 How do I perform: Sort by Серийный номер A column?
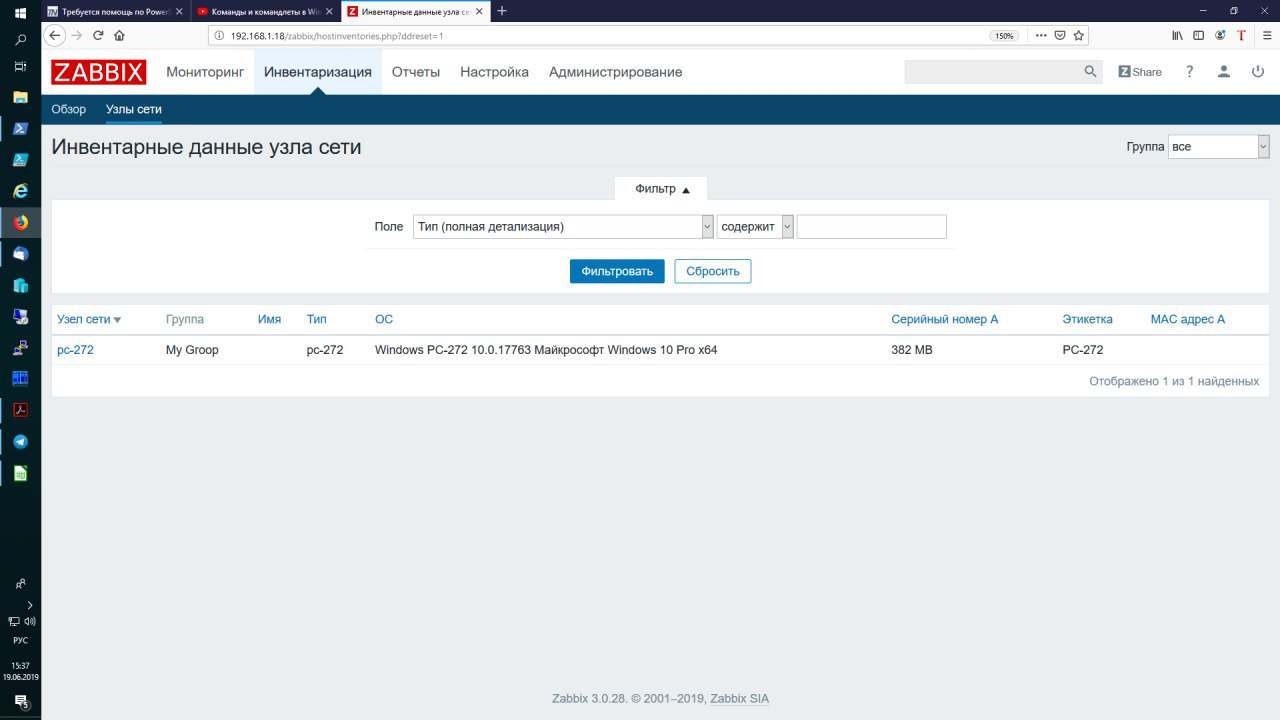(x=945, y=319)
